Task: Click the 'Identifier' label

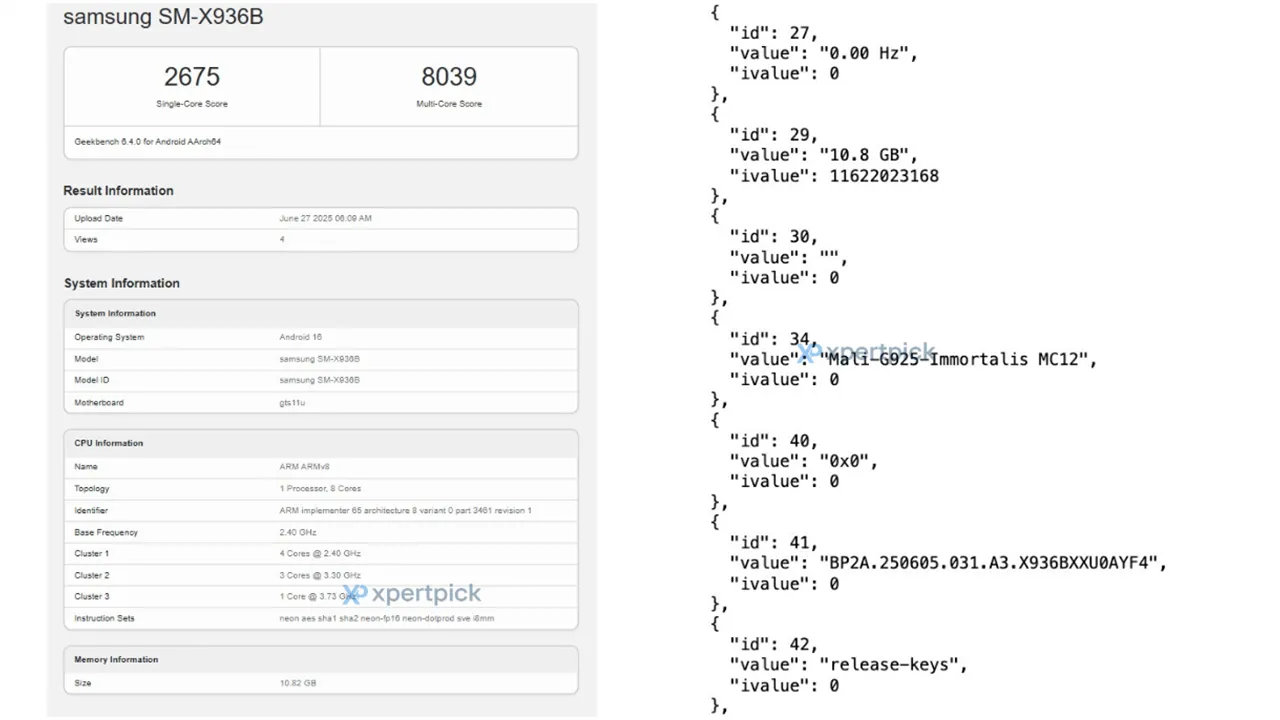Action: point(91,511)
